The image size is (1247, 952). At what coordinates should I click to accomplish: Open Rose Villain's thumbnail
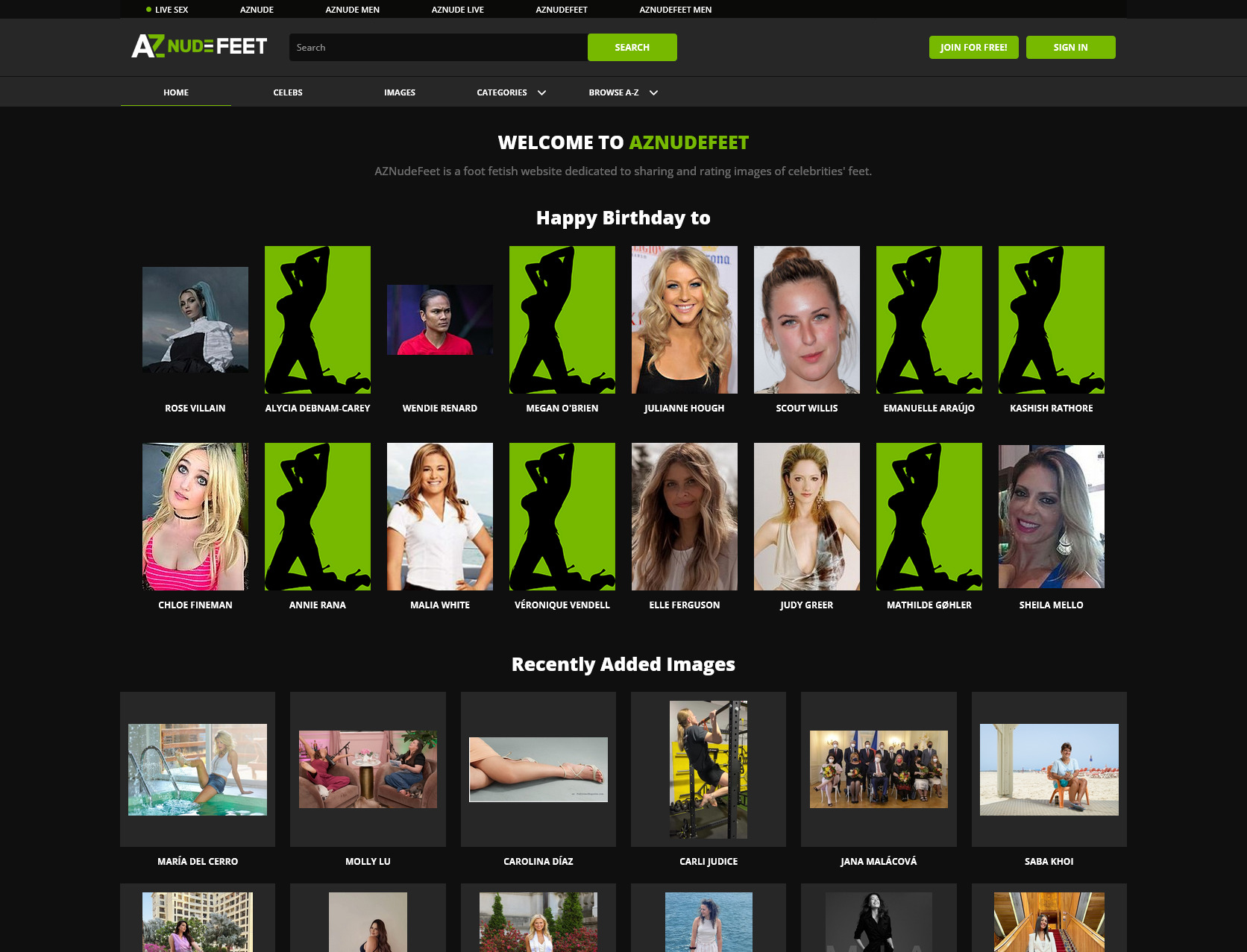point(195,320)
